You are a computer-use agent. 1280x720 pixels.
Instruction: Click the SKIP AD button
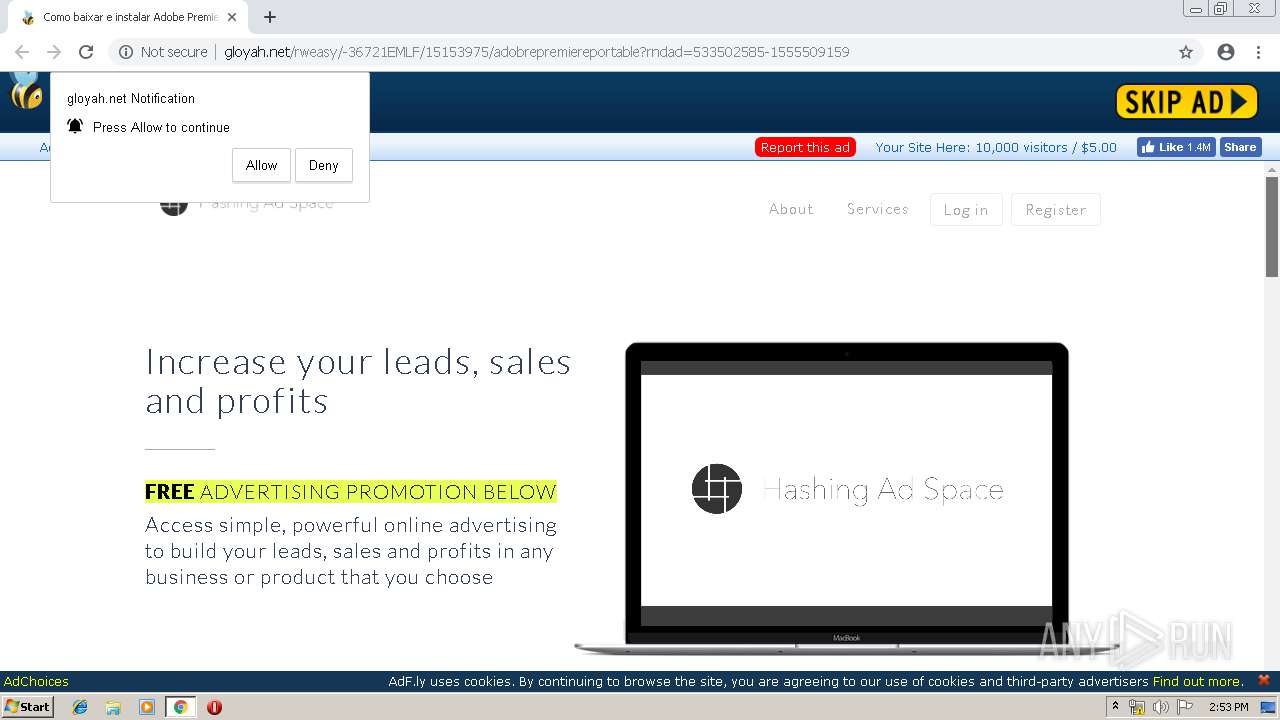tap(1186, 101)
